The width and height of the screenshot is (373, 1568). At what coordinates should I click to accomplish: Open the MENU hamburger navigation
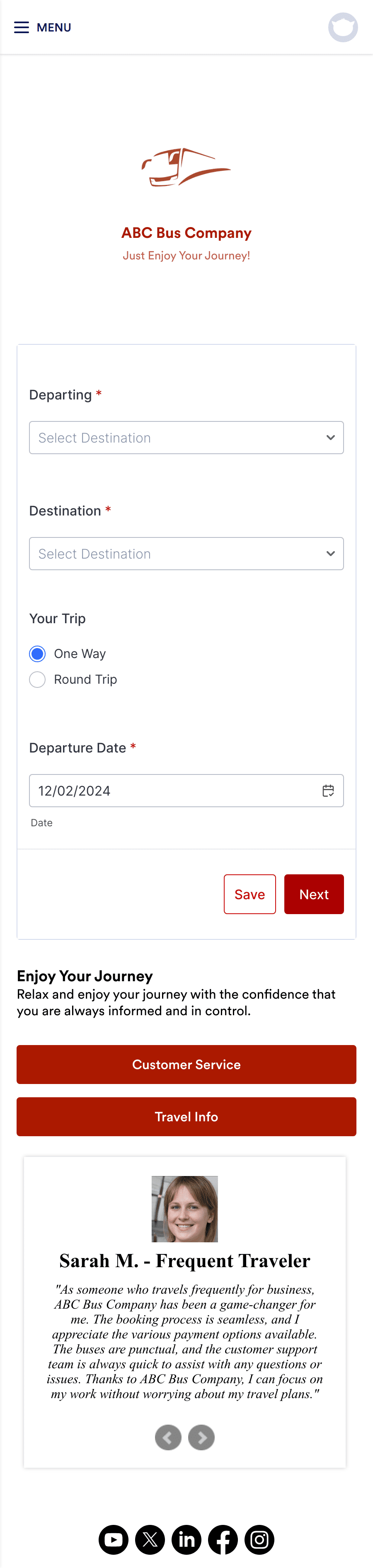(22, 27)
